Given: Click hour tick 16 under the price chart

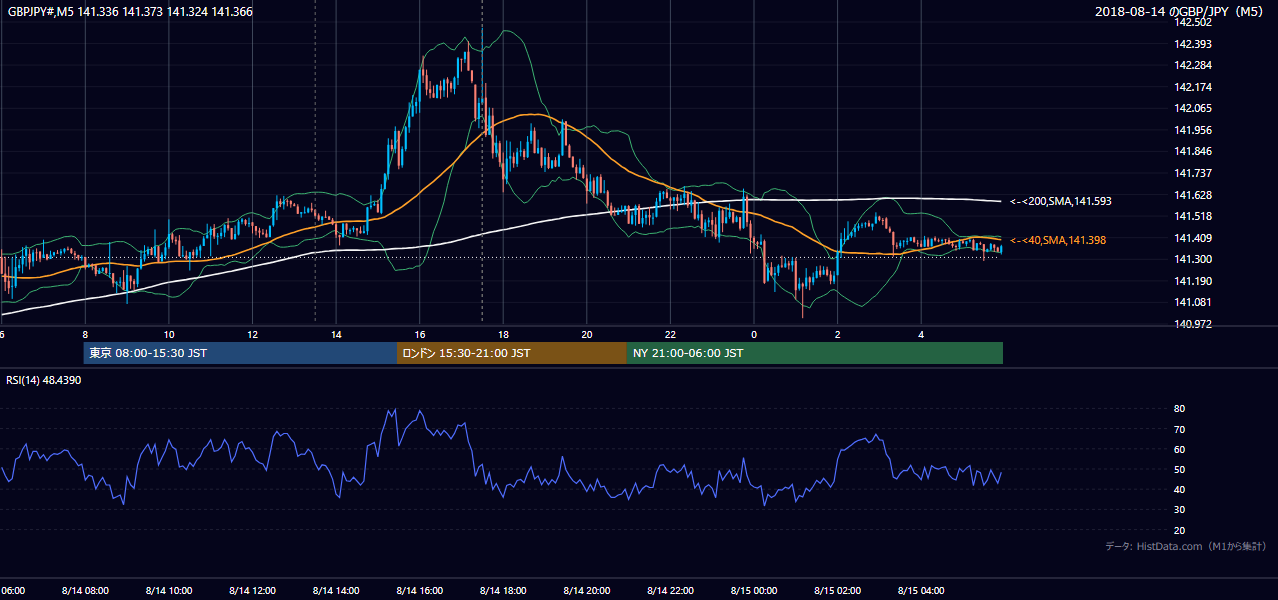Looking at the screenshot, I should pyautogui.click(x=420, y=334).
